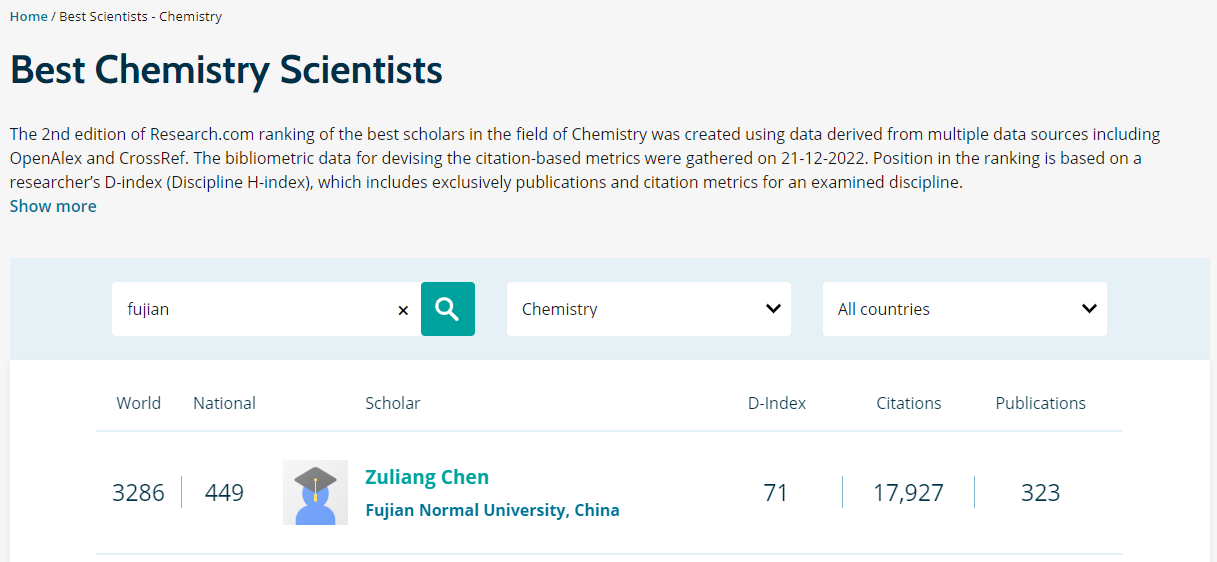Click the teal magnifier search button
The width and height of the screenshot is (1217, 562).
447,309
